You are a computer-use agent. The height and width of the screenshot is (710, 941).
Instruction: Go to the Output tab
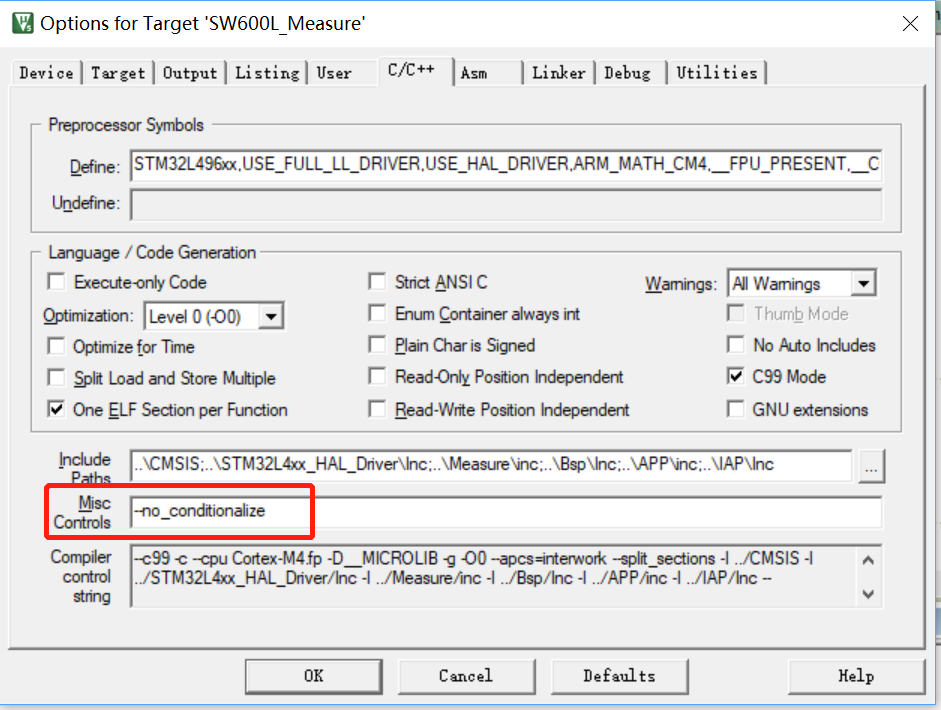coord(190,73)
